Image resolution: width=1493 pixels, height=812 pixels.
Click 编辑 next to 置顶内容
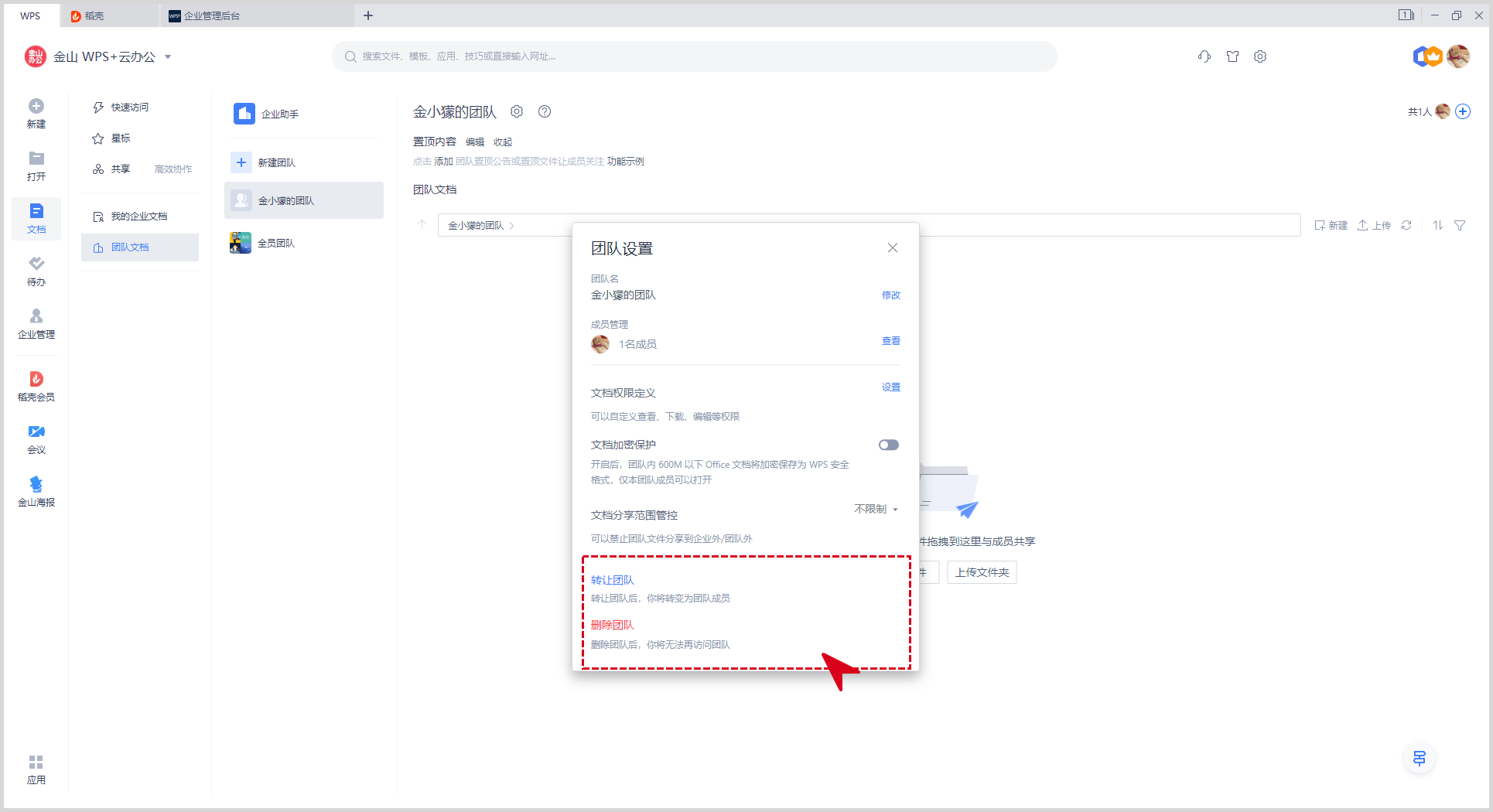pos(475,142)
